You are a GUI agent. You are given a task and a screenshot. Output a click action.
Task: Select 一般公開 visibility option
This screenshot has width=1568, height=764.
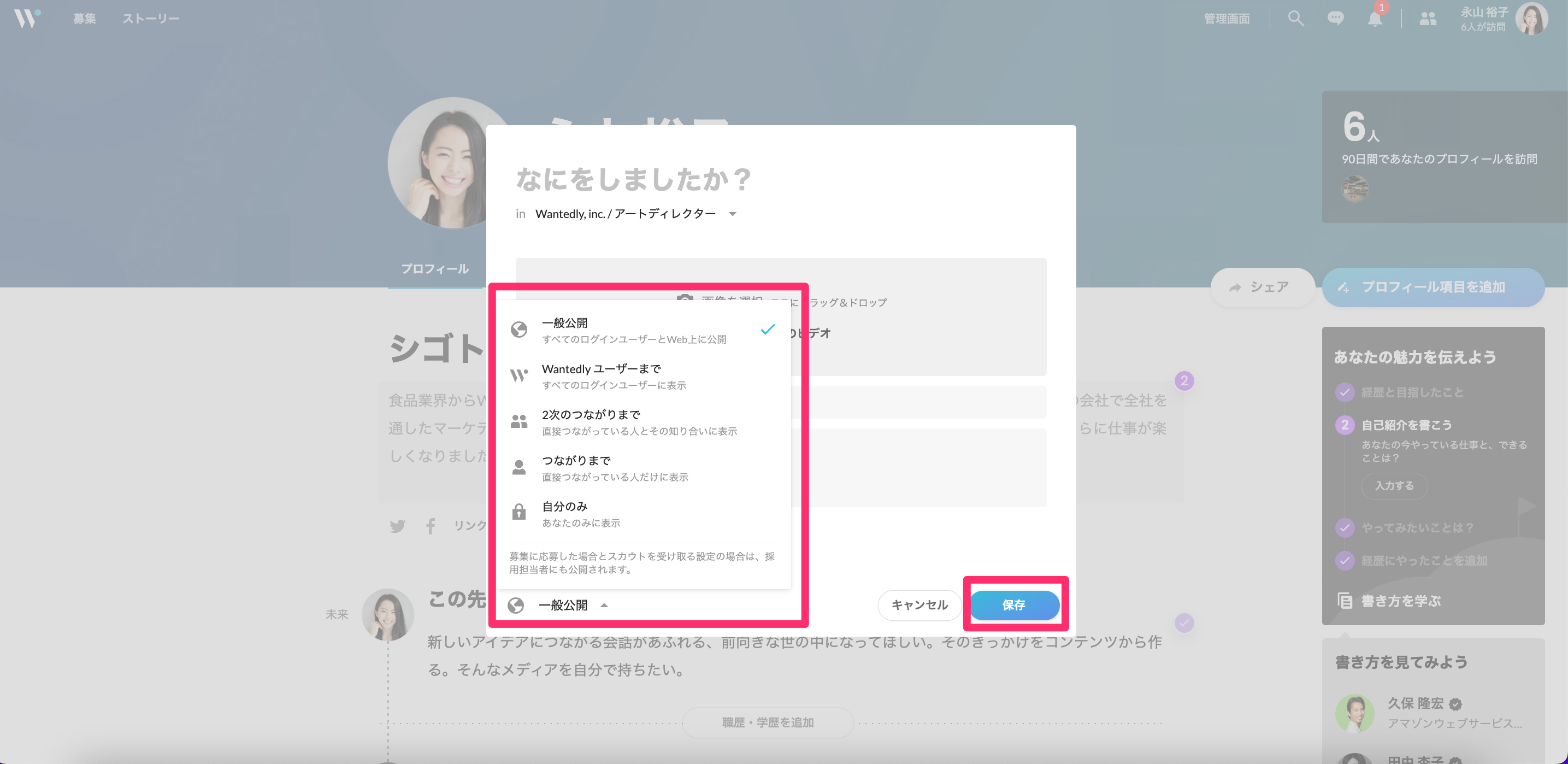[644, 330]
